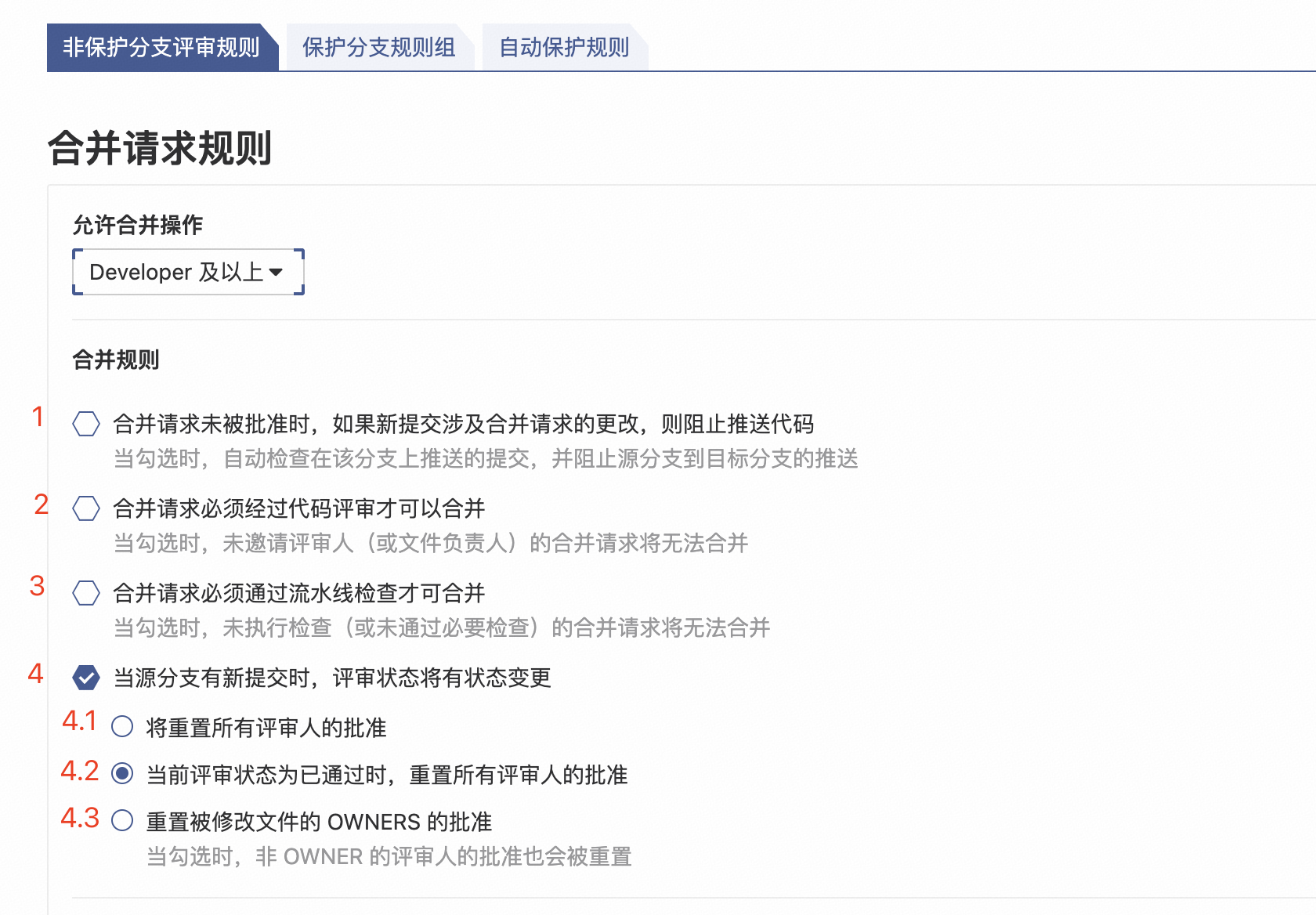1316x915 pixels.
Task: Tick the 必须通过流水线检查才可合并 checkbox
Action: (86, 593)
